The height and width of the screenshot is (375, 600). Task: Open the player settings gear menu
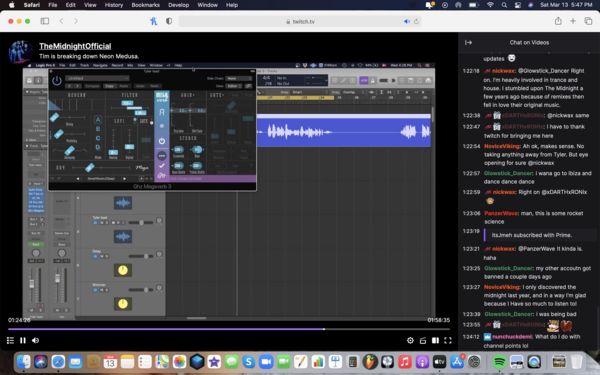(x=410, y=340)
